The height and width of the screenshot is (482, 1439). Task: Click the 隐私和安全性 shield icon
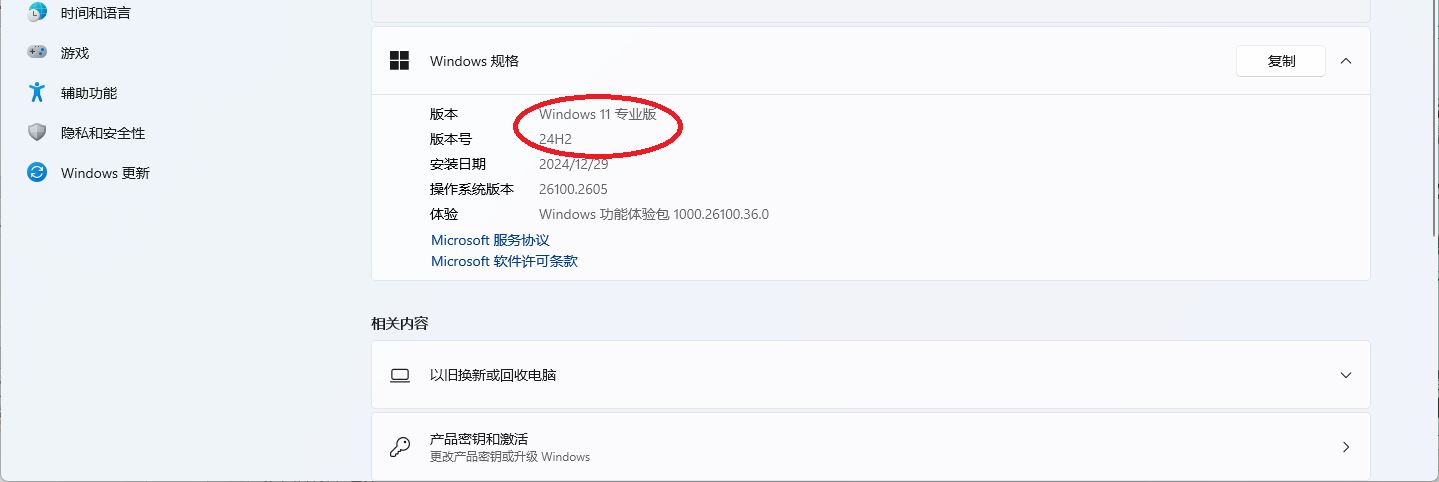point(37,132)
